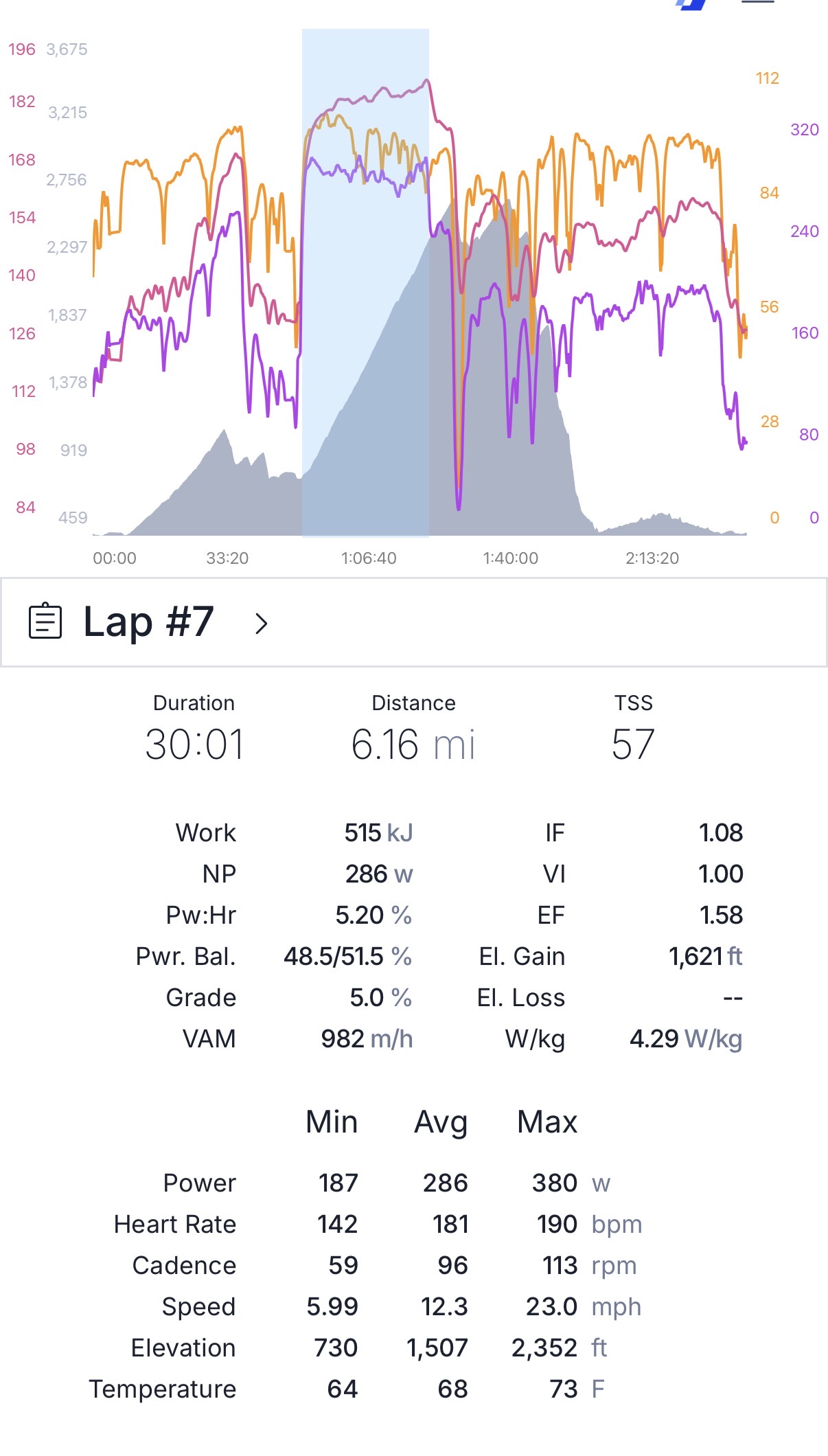Tap the 2:13:20 label on the time axis
The width and height of the screenshot is (828, 1456).
click(652, 558)
